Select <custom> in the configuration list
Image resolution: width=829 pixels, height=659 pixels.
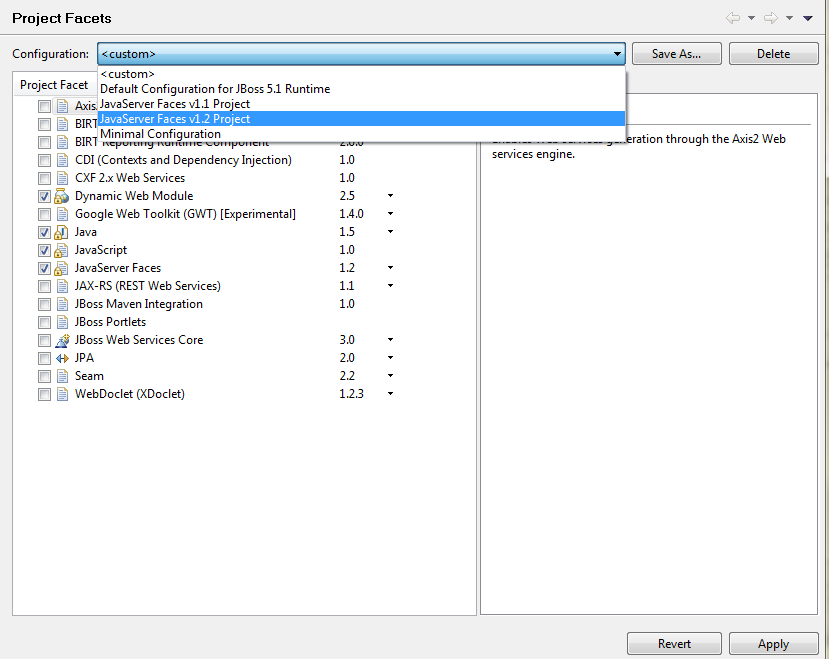pyautogui.click(x=362, y=74)
